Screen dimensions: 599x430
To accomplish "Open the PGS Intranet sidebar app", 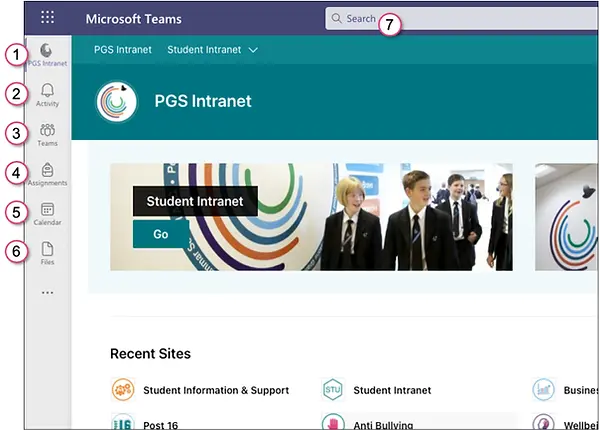I will pyautogui.click(x=47, y=55).
